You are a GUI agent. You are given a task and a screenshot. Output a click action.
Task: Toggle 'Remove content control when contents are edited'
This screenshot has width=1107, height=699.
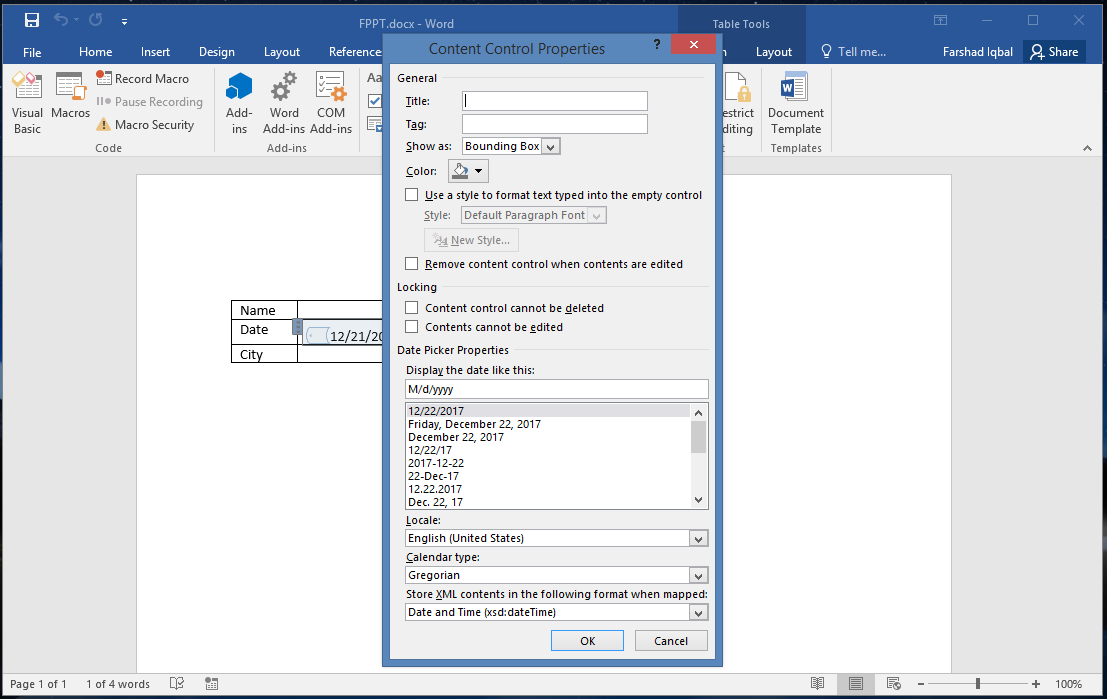pyautogui.click(x=412, y=264)
